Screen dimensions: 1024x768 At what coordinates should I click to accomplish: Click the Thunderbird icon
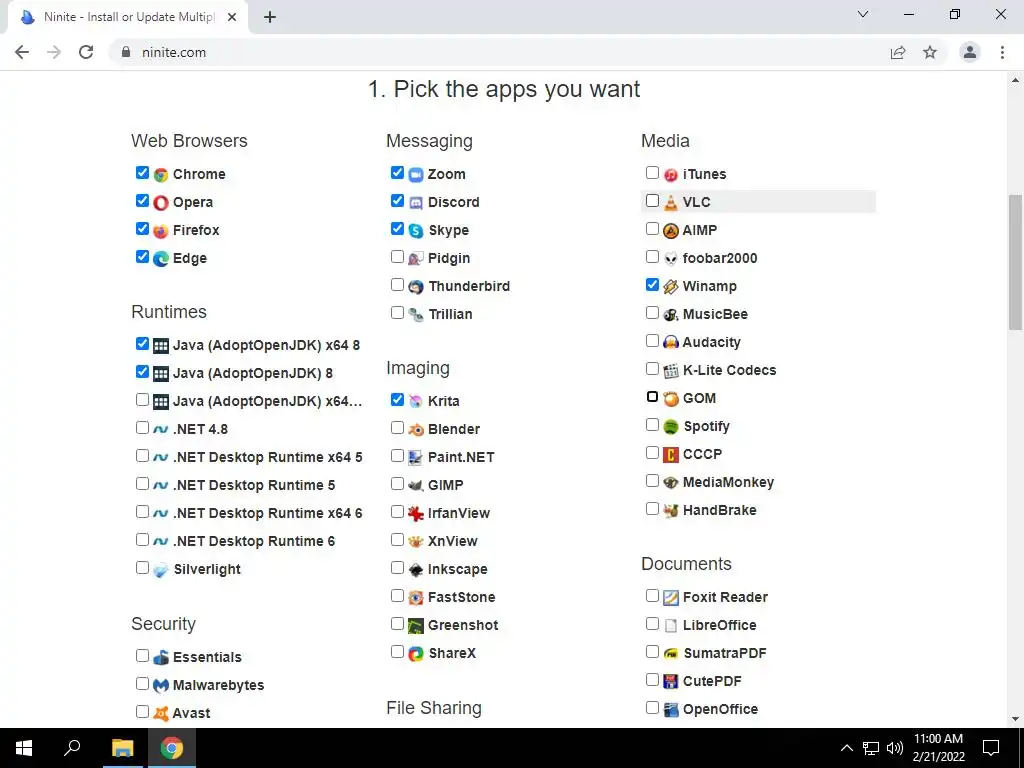pyautogui.click(x=416, y=287)
